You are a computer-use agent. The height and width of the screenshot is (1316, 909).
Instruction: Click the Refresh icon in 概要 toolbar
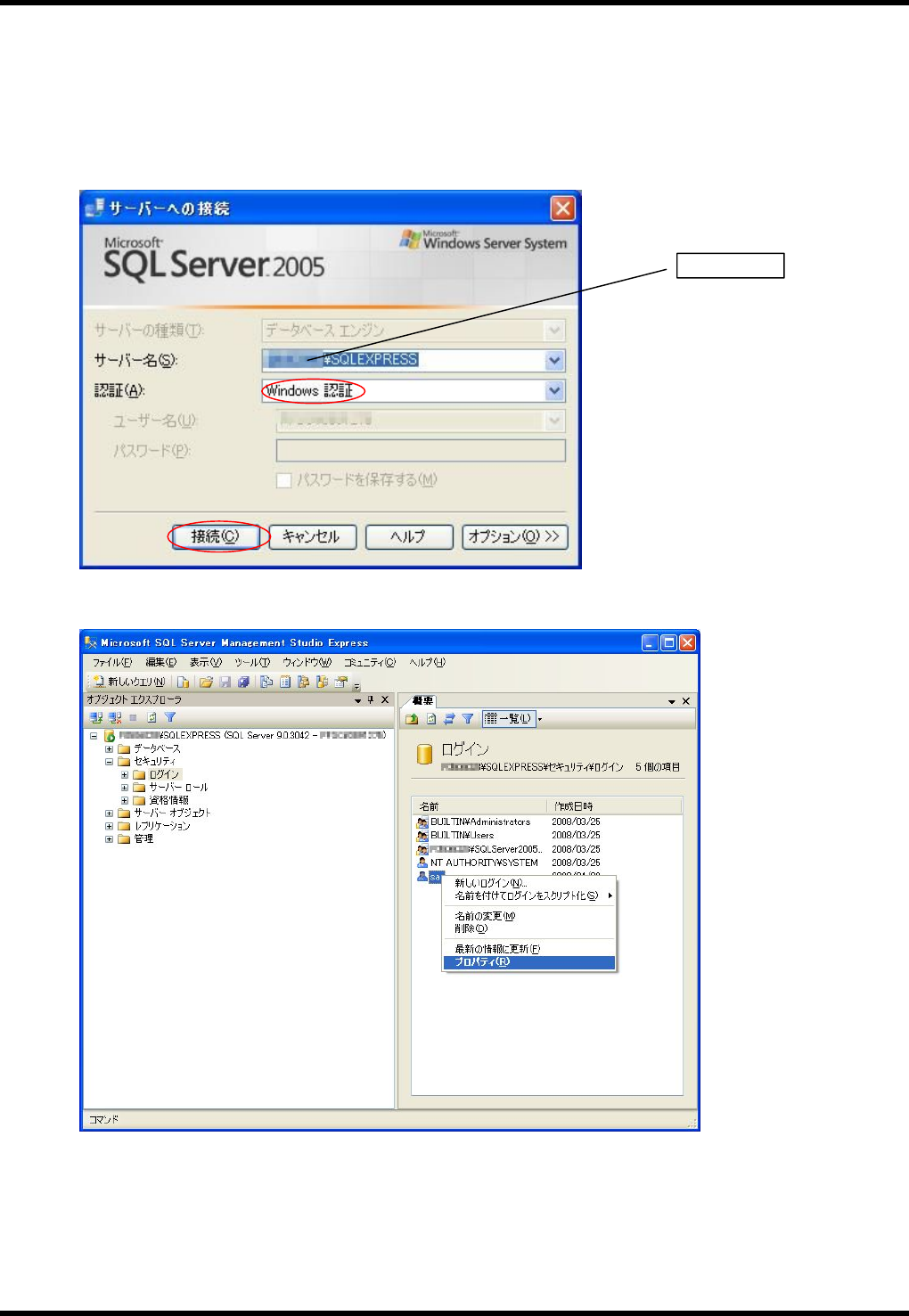pyautogui.click(x=431, y=718)
